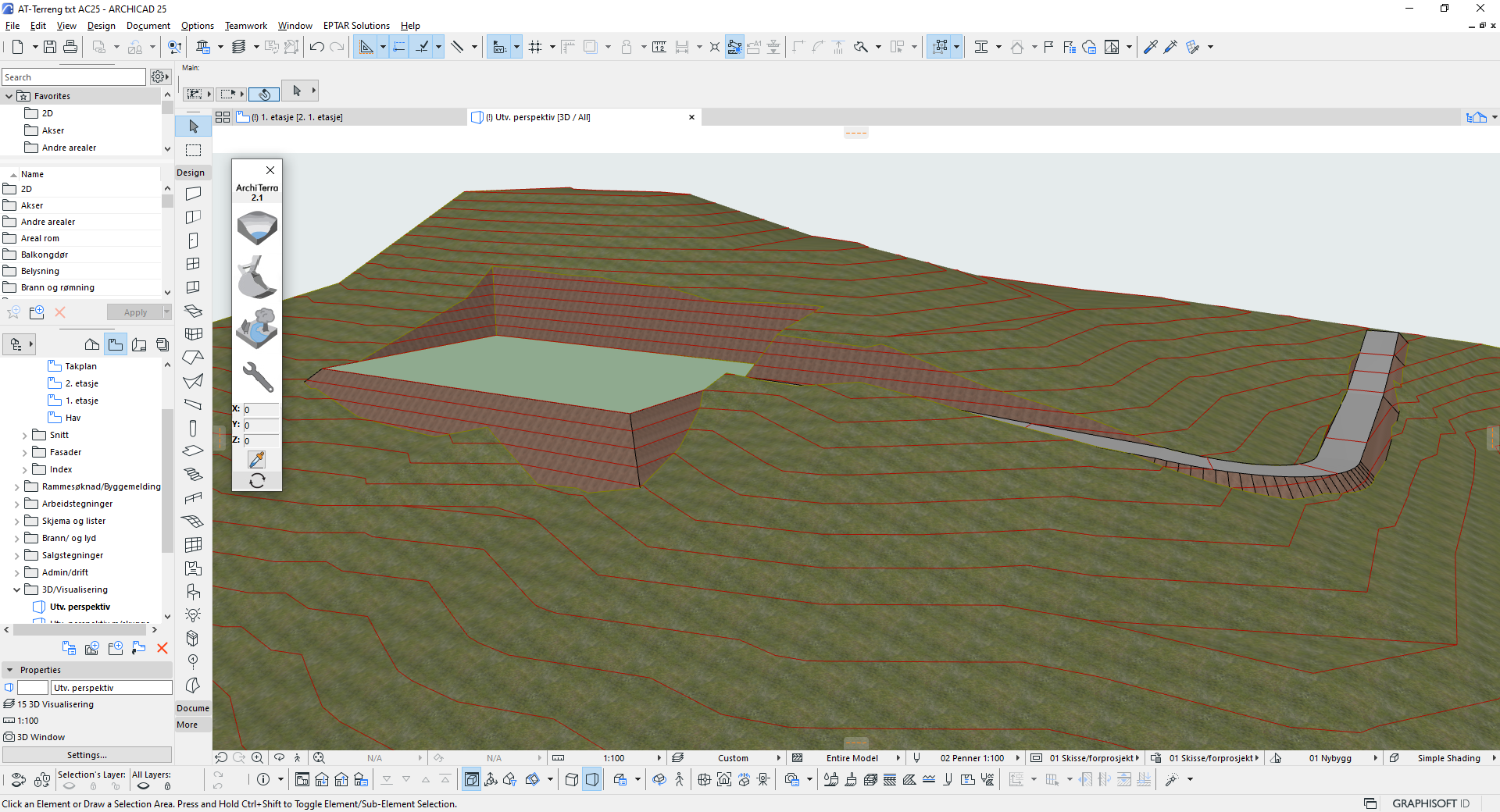Select the Roof tool

tap(194, 357)
